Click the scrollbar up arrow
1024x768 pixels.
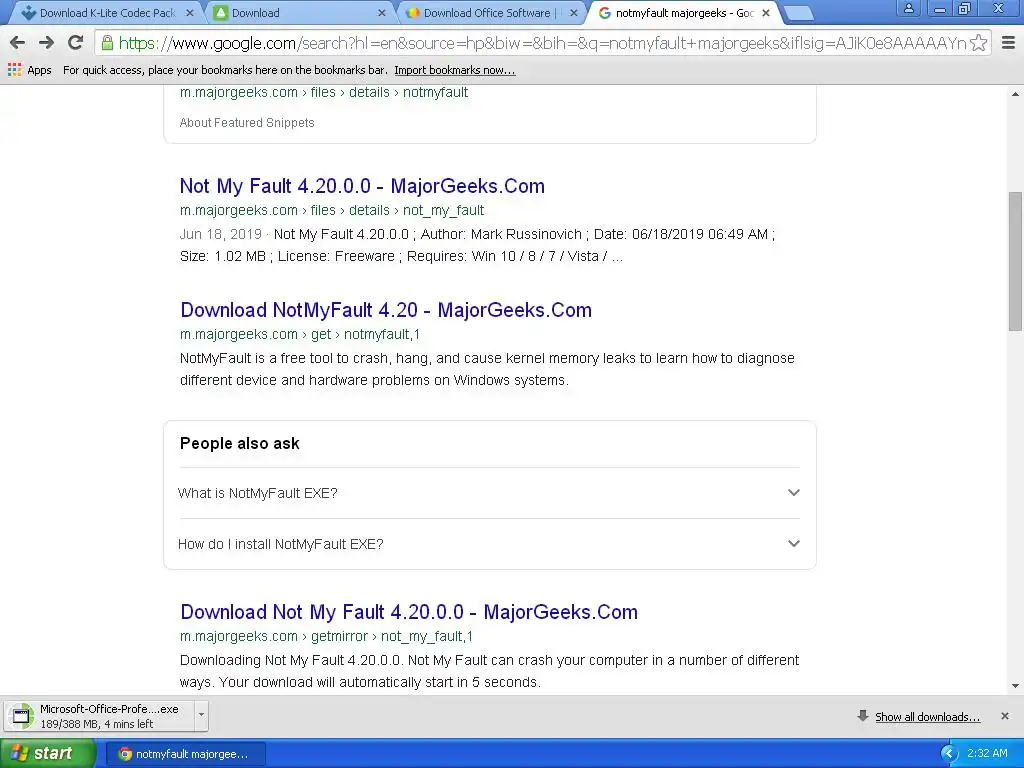point(1015,94)
